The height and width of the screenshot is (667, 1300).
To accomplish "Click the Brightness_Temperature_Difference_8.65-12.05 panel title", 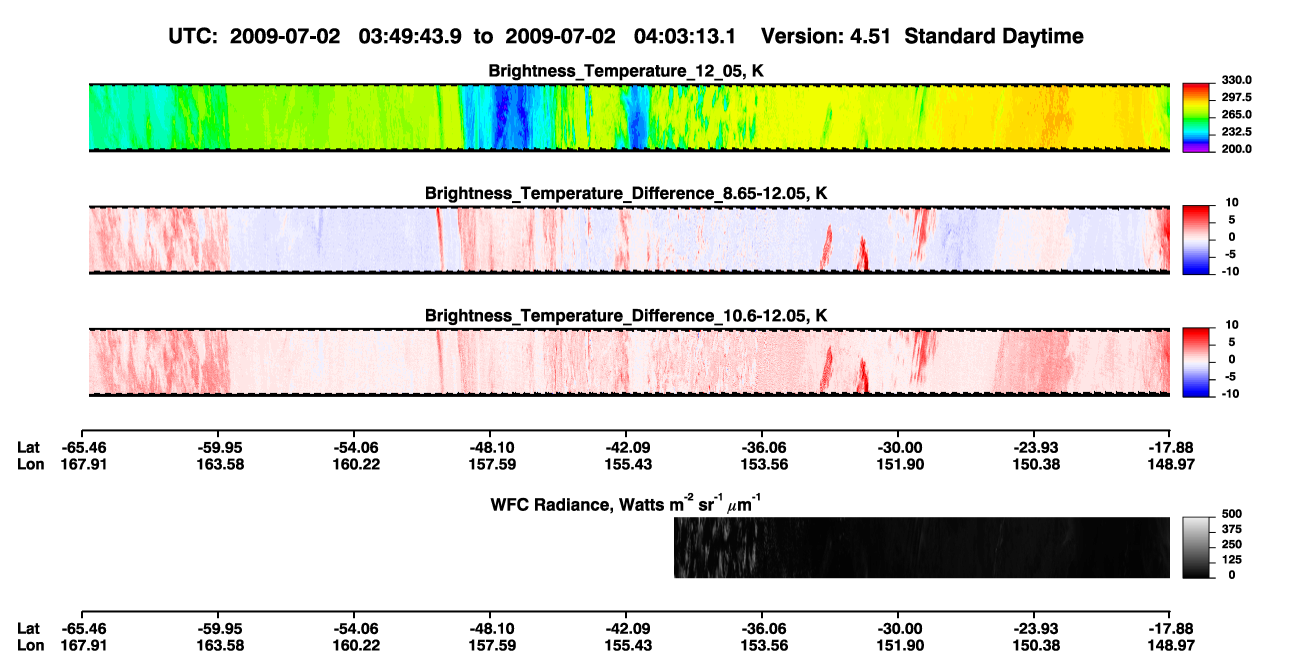I will pyautogui.click(x=627, y=193).
